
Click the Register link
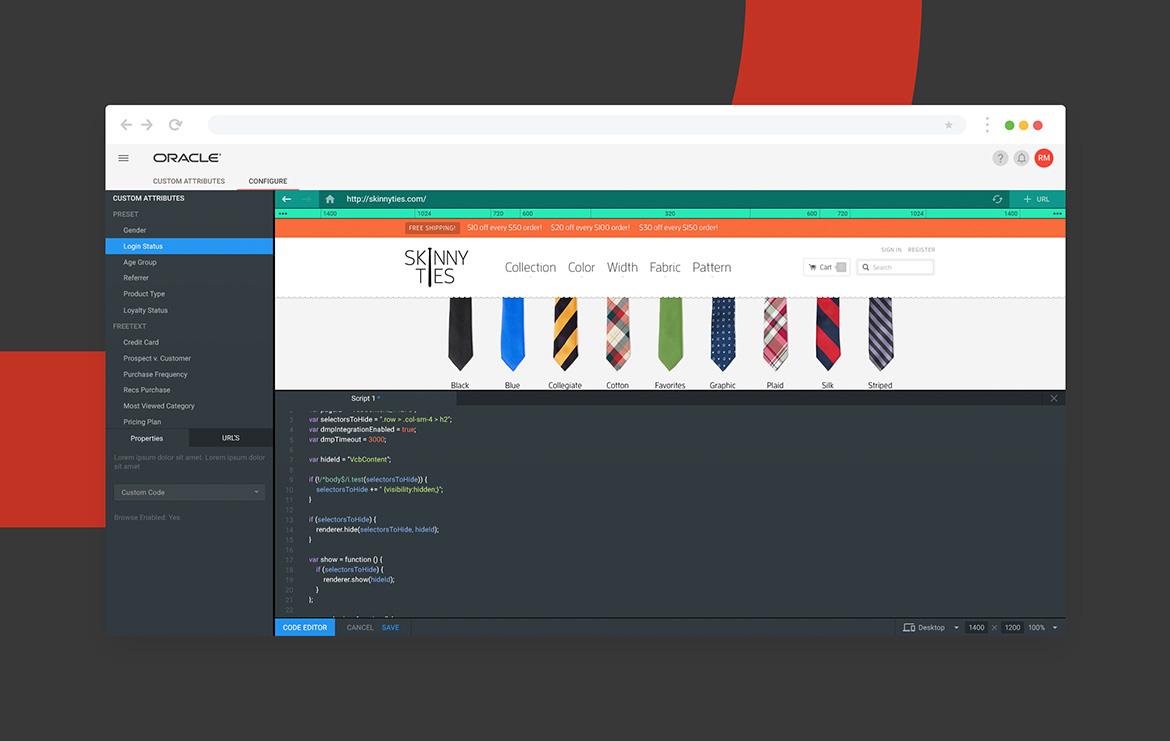point(922,250)
